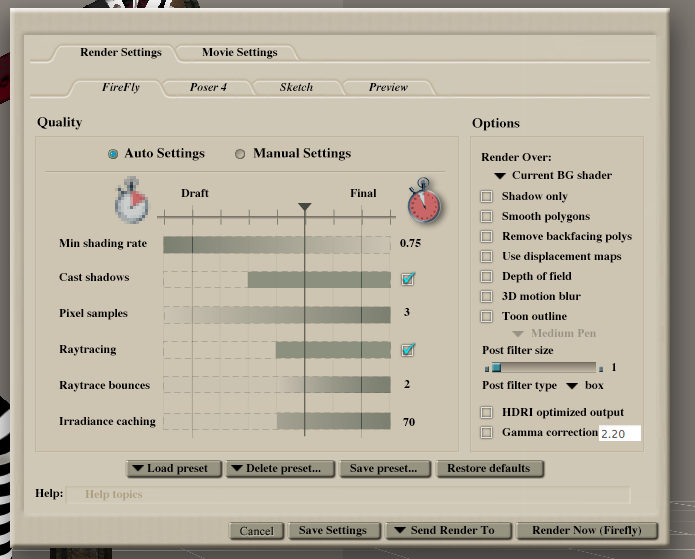This screenshot has height=559, width=695.
Task: Click the Pixel samples bar
Action: [277, 315]
